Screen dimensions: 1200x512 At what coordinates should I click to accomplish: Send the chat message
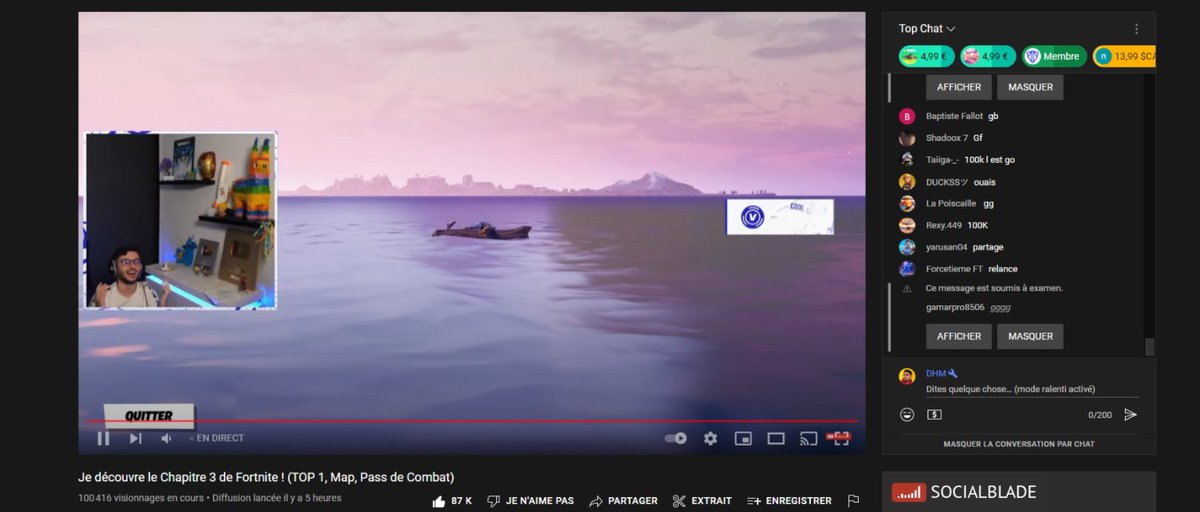1130,414
